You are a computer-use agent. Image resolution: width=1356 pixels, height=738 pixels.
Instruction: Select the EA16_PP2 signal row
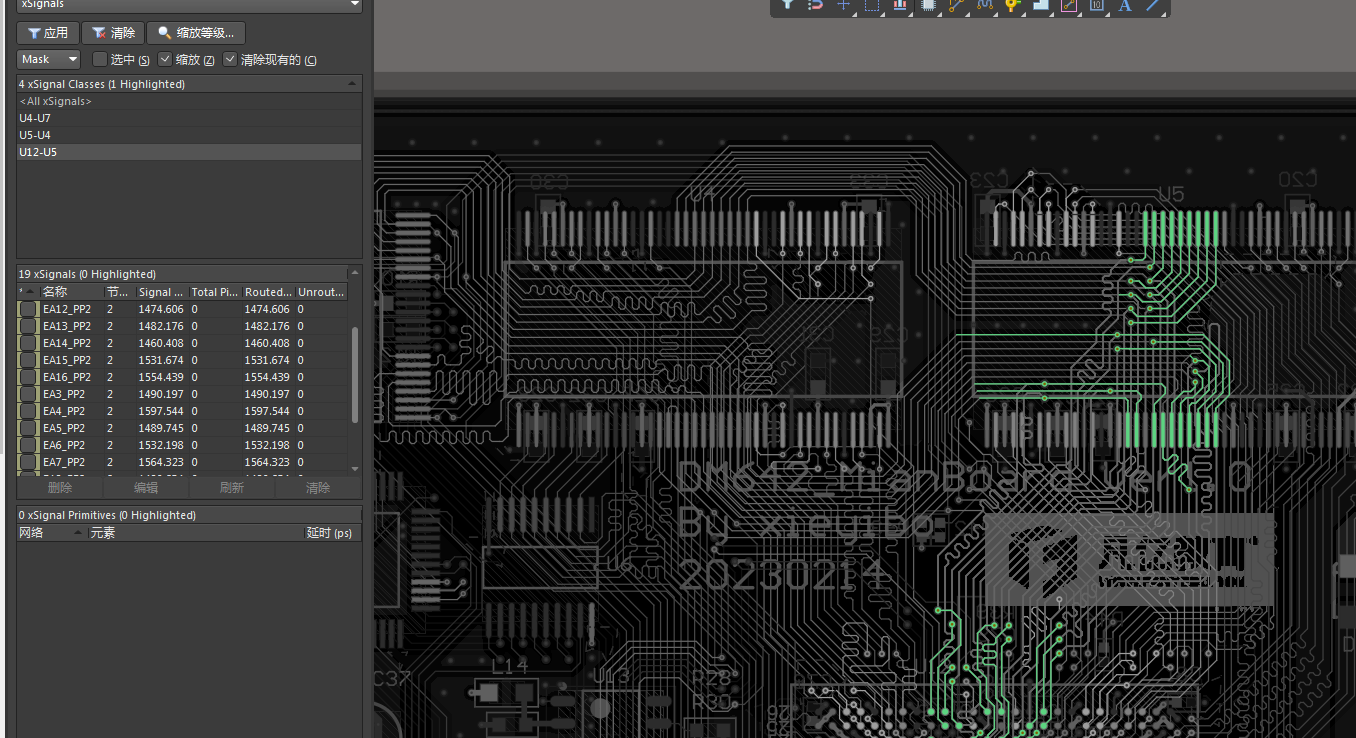(x=183, y=377)
